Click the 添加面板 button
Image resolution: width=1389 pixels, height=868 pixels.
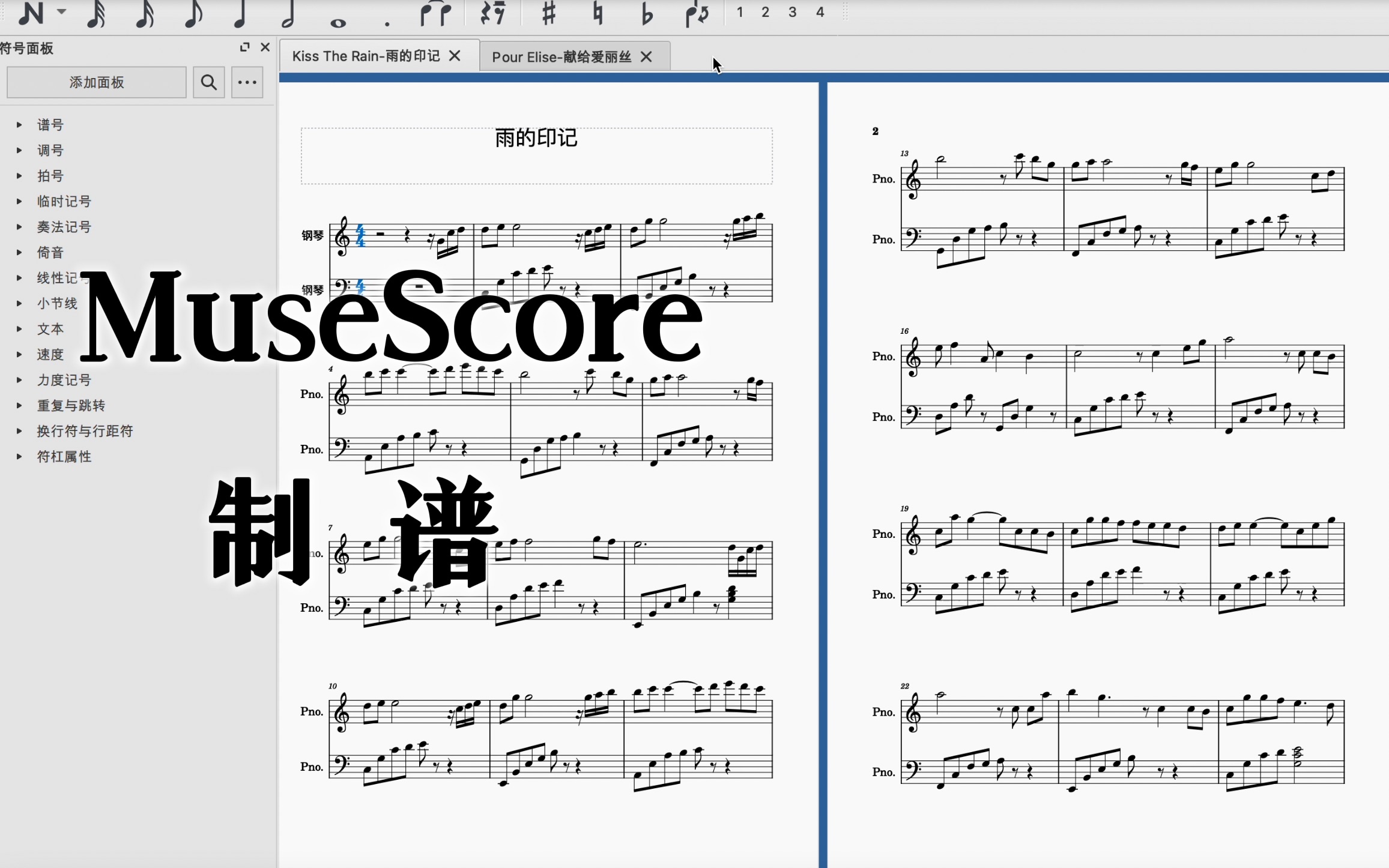tap(97, 82)
